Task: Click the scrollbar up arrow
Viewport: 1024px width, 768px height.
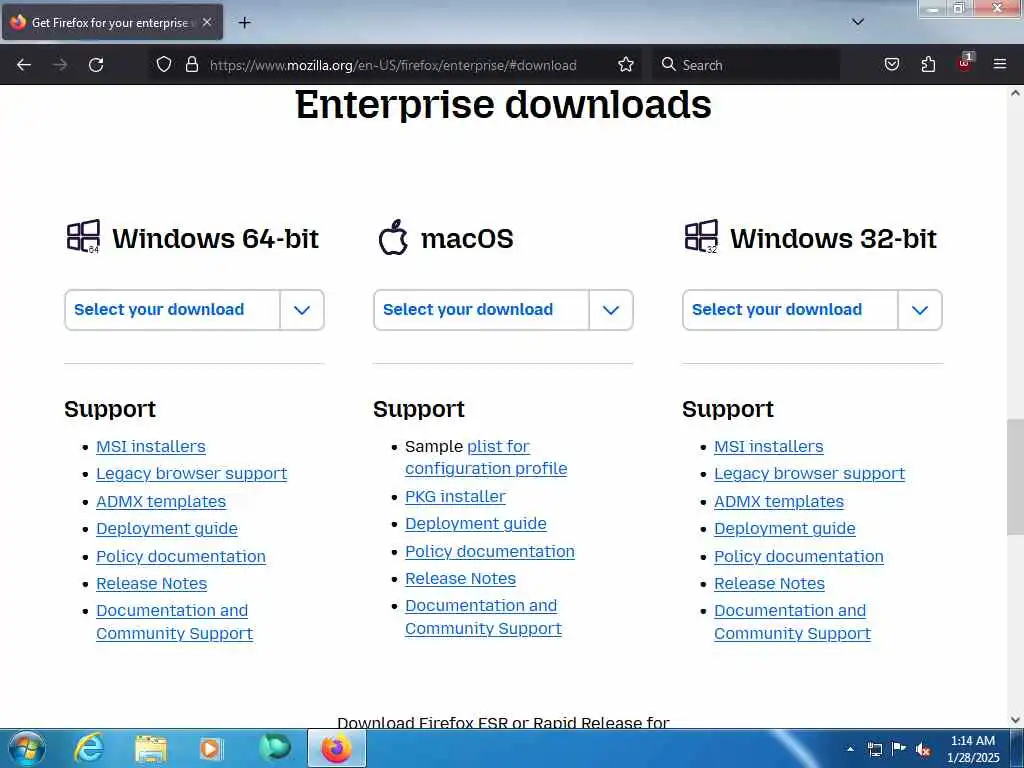Action: (x=1015, y=93)
